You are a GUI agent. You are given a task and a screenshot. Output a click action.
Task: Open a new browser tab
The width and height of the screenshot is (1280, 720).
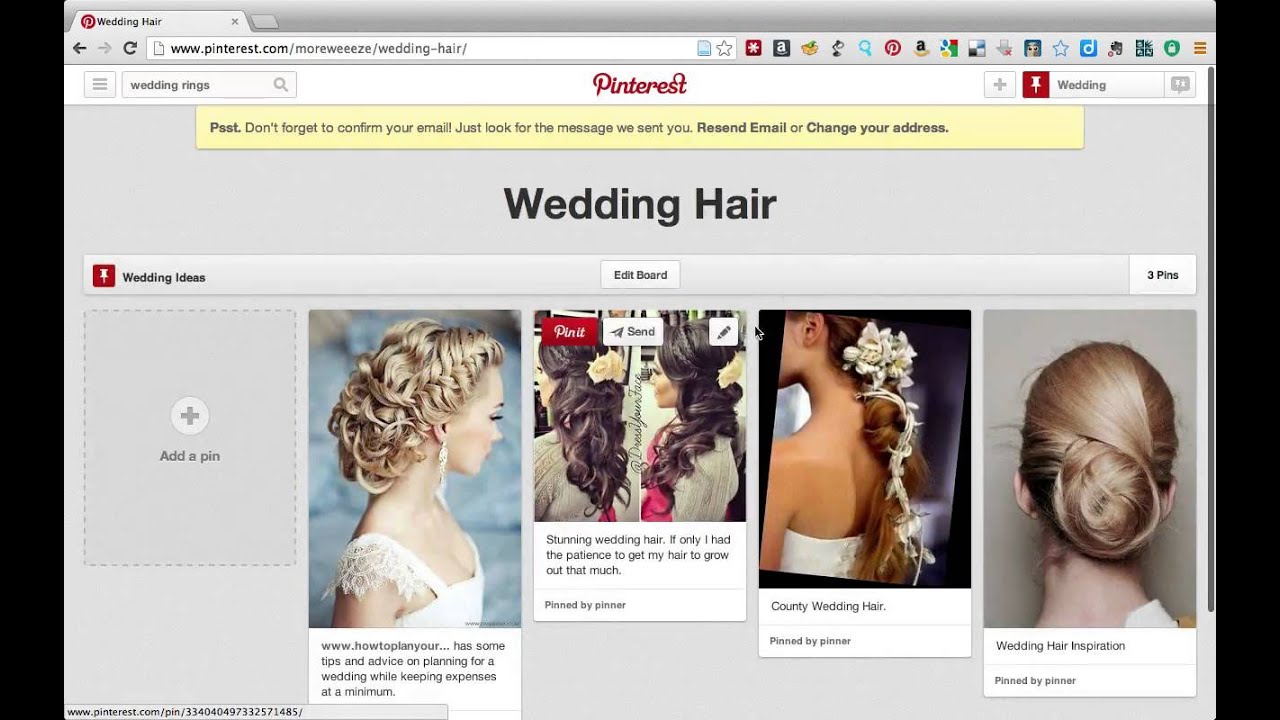coord(264,21)
